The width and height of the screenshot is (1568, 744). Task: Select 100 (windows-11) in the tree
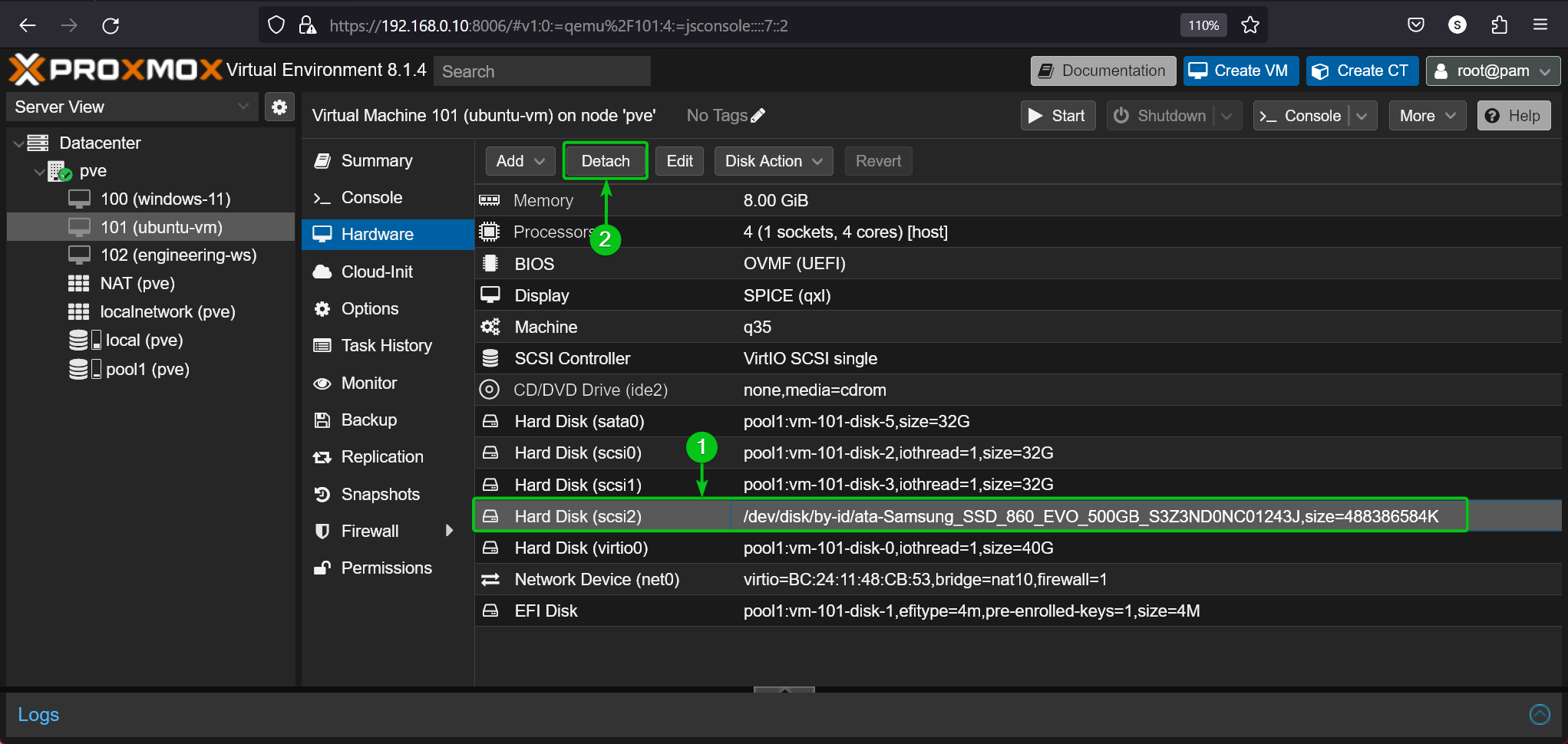(x=150, y=199)
